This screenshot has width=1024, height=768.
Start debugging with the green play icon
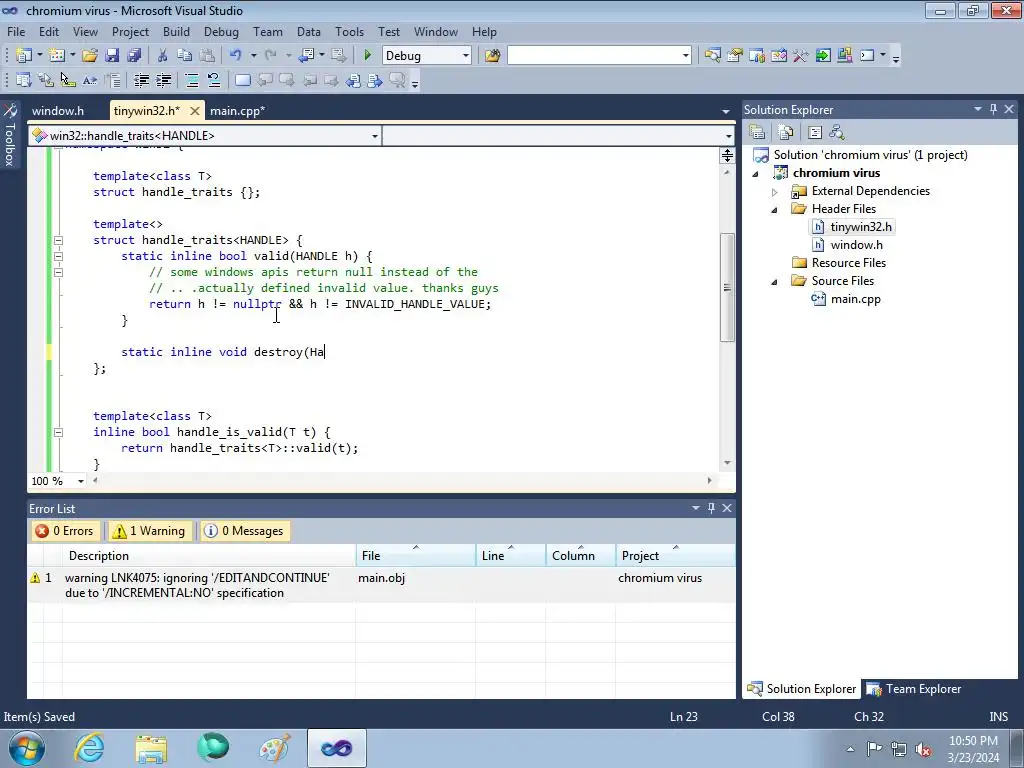pos(367,56)
